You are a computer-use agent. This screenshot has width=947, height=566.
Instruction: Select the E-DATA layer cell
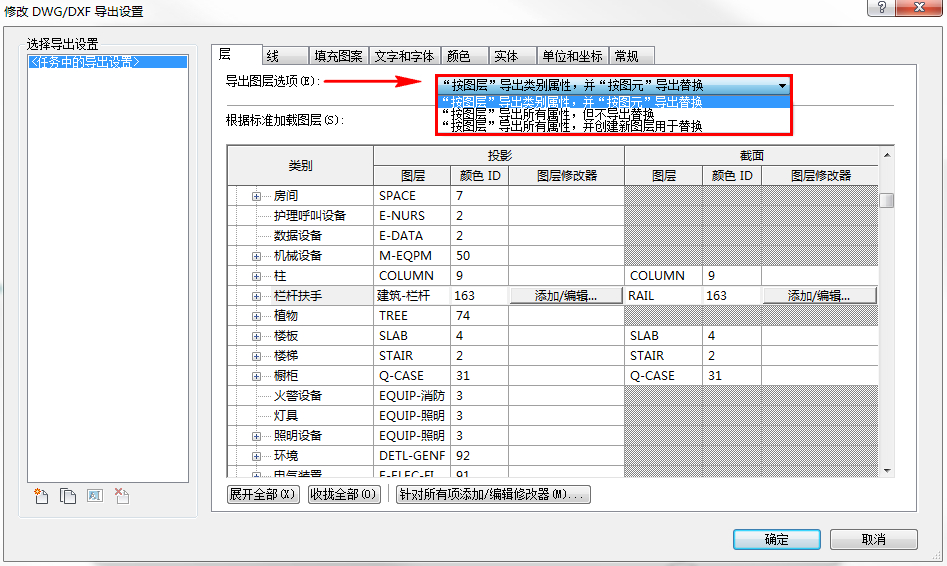click(412, 236)
